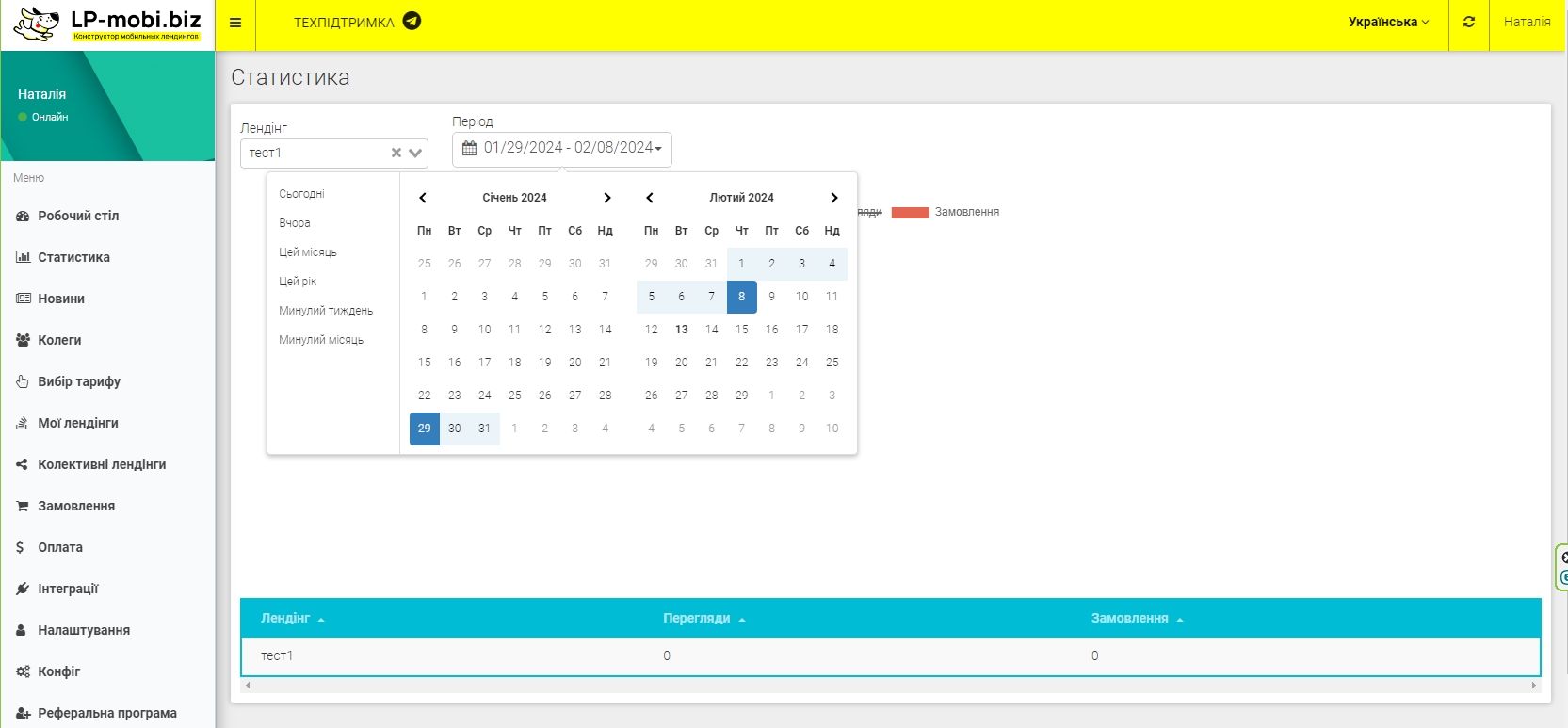
Task: Select the Минулий місяць preset range
Action: pyautogui.click(x=321, y=340)
